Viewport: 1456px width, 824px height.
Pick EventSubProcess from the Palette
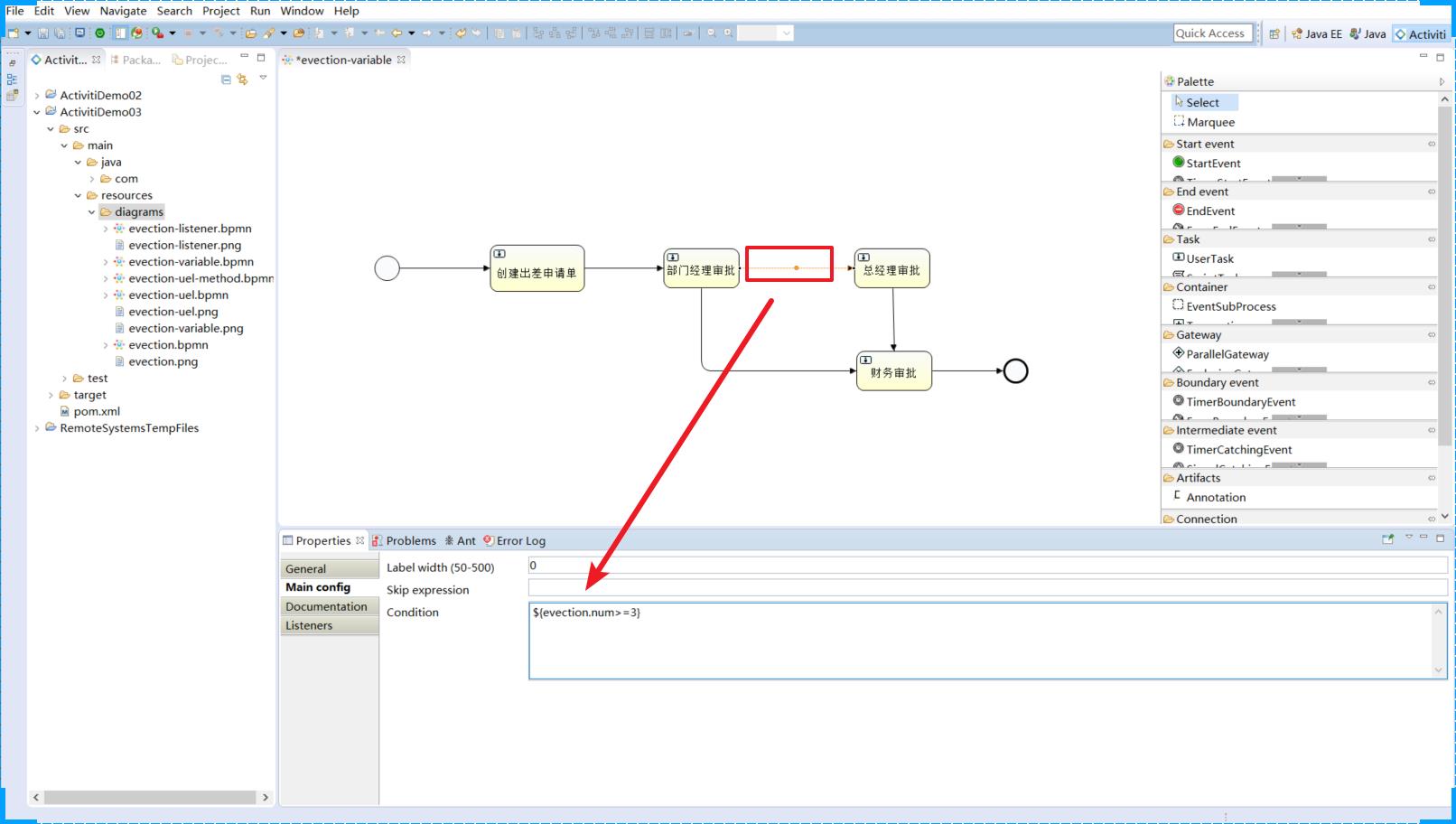pos(1224,306)
